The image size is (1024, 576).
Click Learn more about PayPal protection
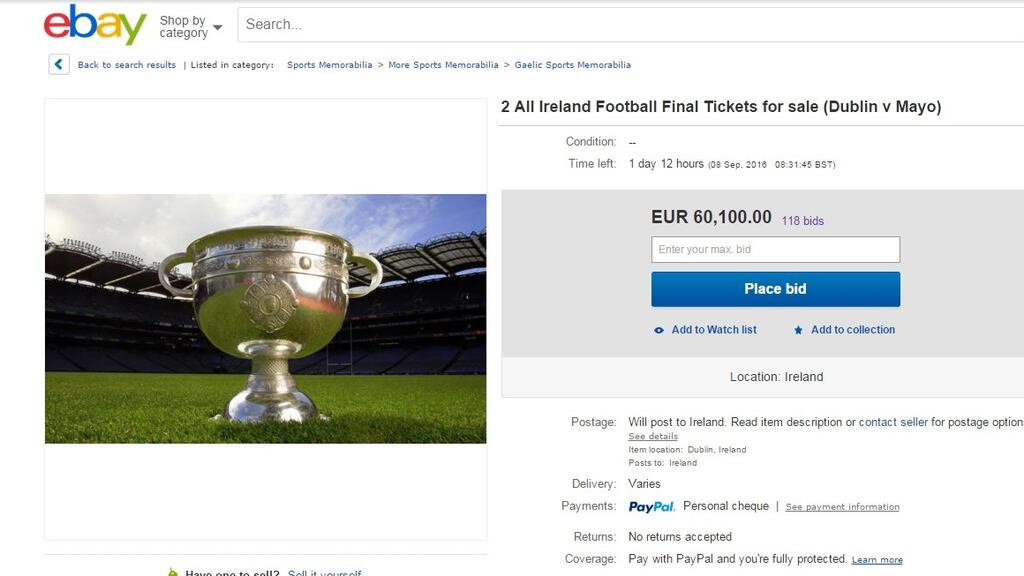click(x=876, y=559)
